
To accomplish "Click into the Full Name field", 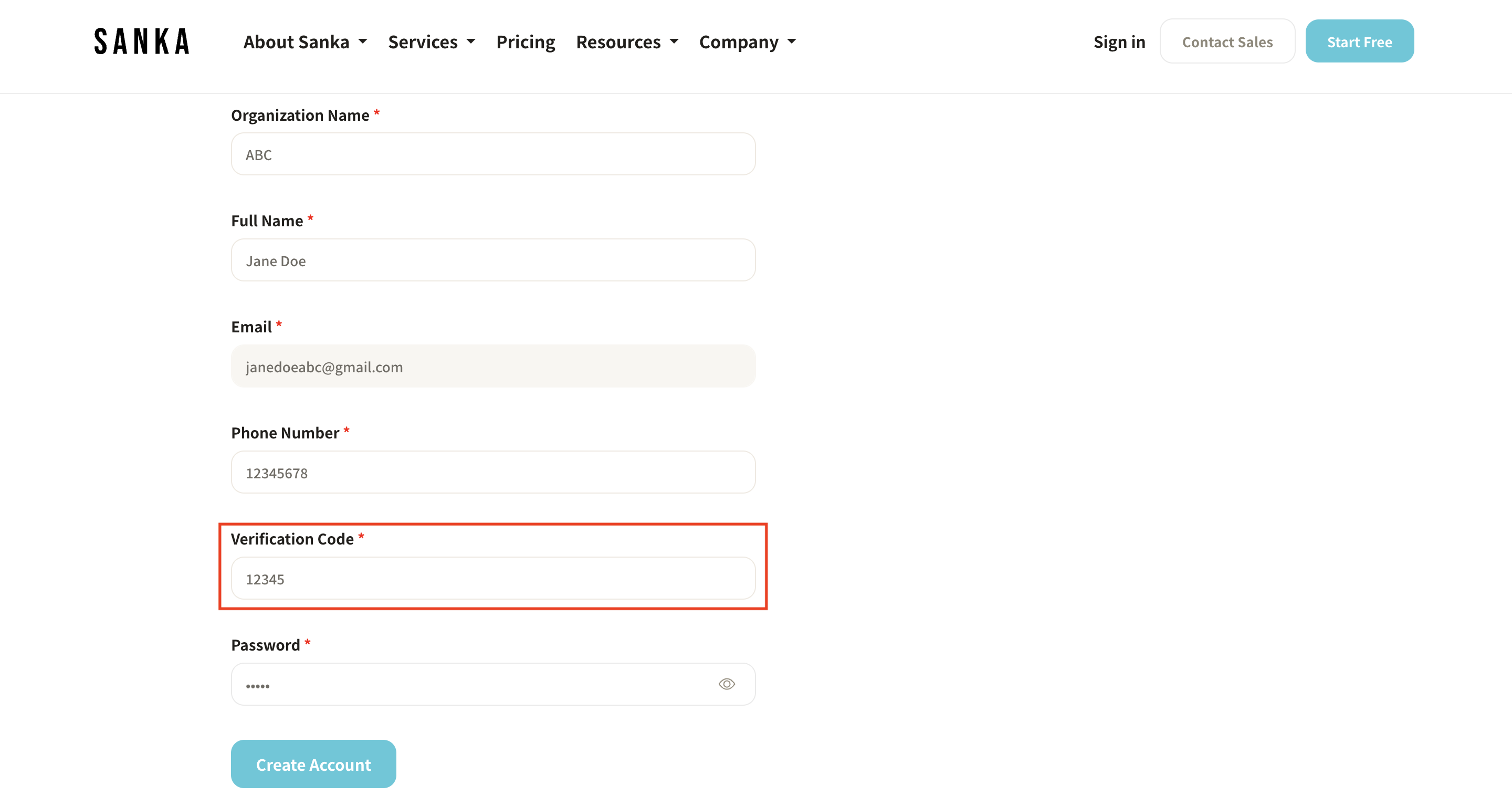I will 493,260.
